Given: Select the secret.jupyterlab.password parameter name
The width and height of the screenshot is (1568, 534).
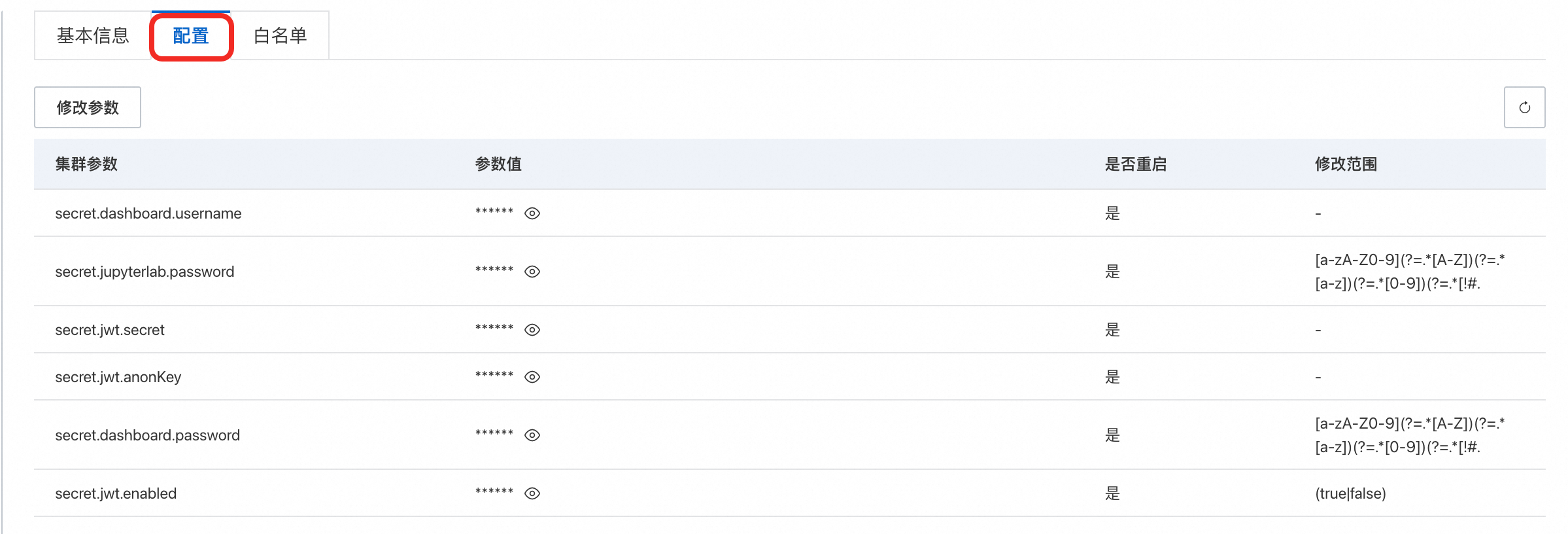Looking at the screenshot, I should pyautogui.click(x=145, y=272).
